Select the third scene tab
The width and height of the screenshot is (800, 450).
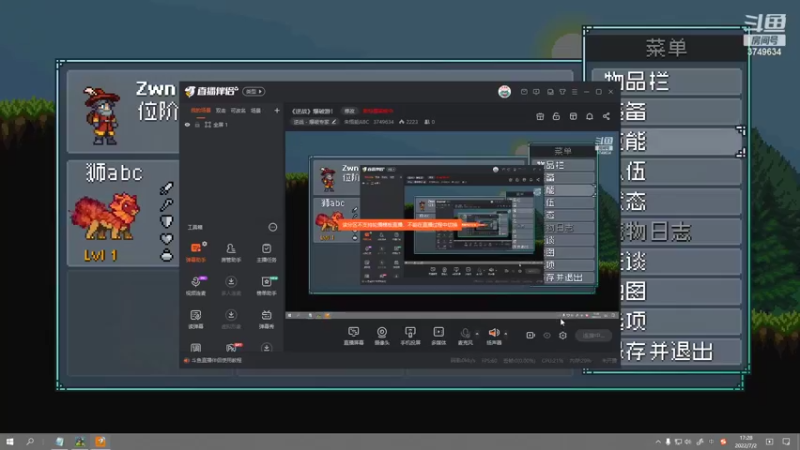tap(238, 110)
